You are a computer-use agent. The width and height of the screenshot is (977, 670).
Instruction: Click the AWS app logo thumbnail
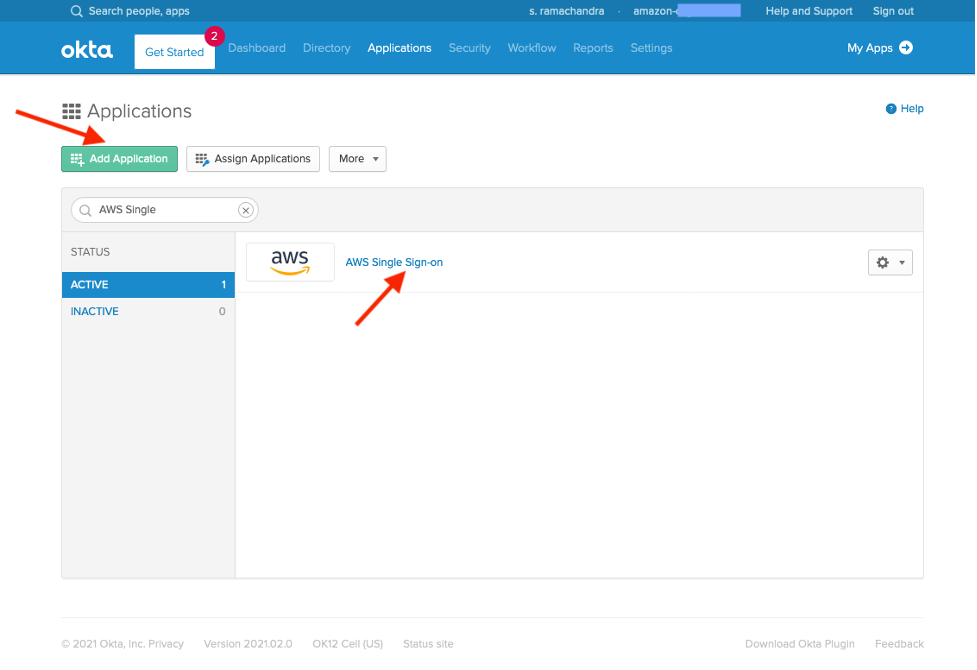[290, 260]
